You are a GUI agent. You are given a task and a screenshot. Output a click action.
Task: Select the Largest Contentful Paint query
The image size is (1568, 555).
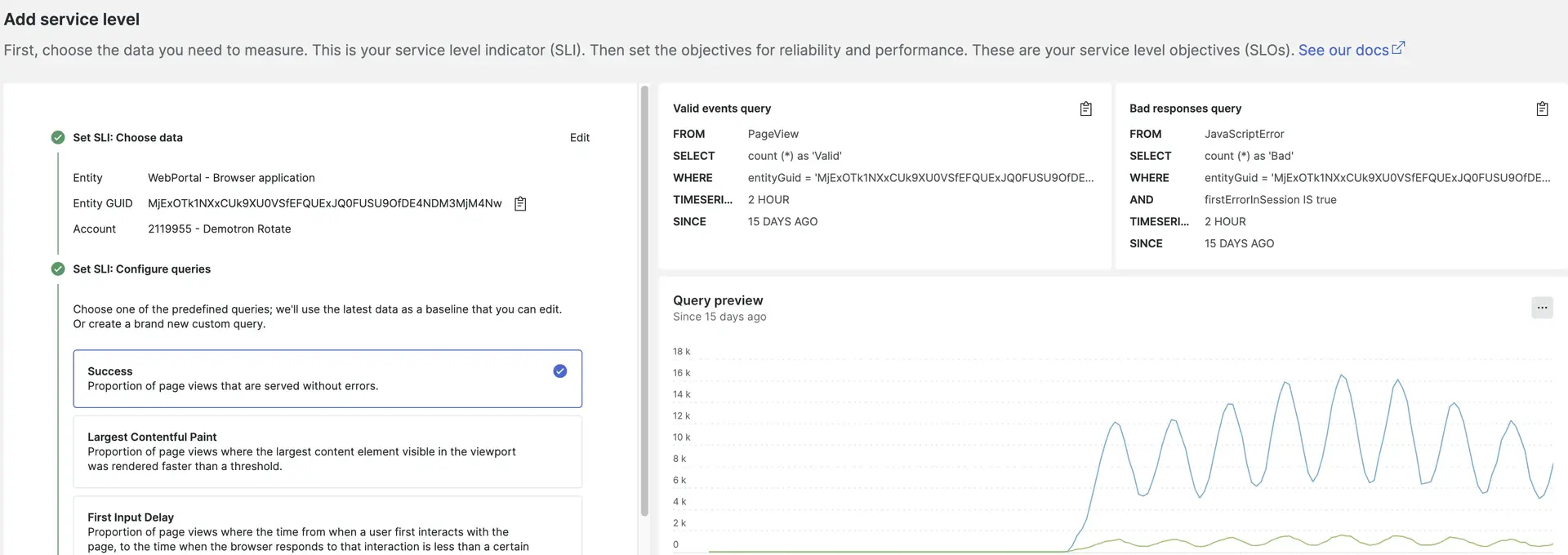click(x=327, y=451)
